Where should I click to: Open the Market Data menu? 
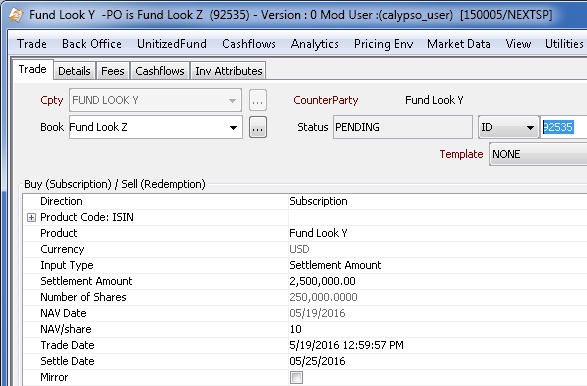coord(459,44)
